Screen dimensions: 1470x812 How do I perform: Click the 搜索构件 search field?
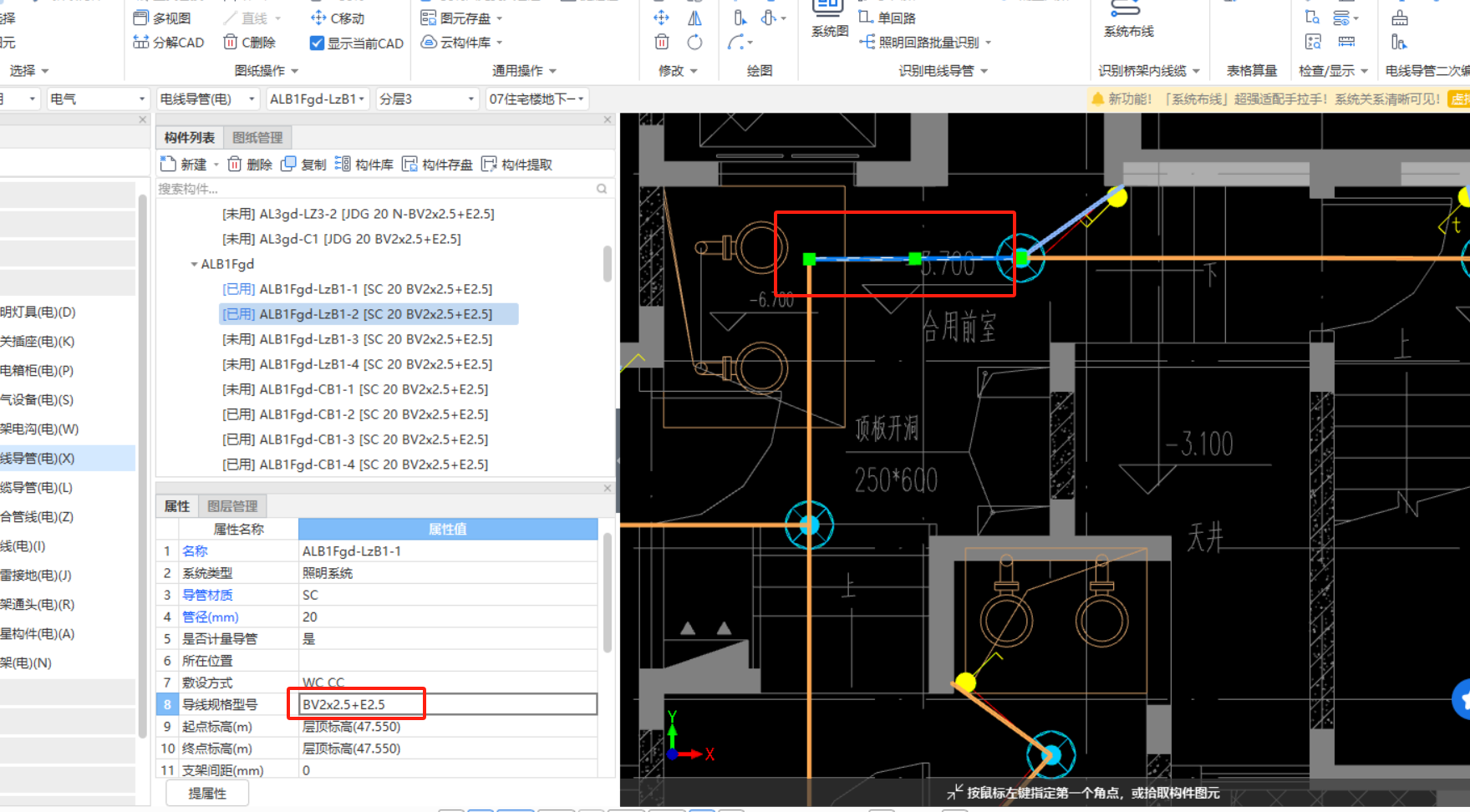click(x=376, y=189)
